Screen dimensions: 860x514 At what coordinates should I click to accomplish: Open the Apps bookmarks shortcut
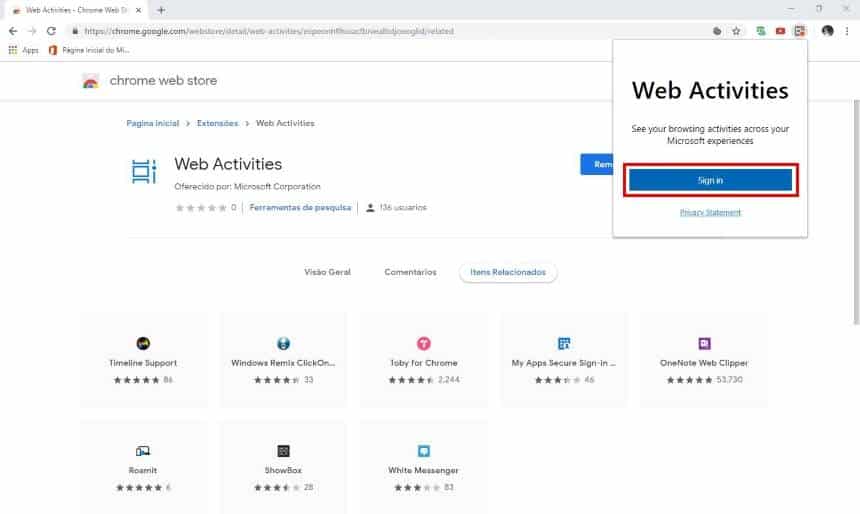point(24,50)
